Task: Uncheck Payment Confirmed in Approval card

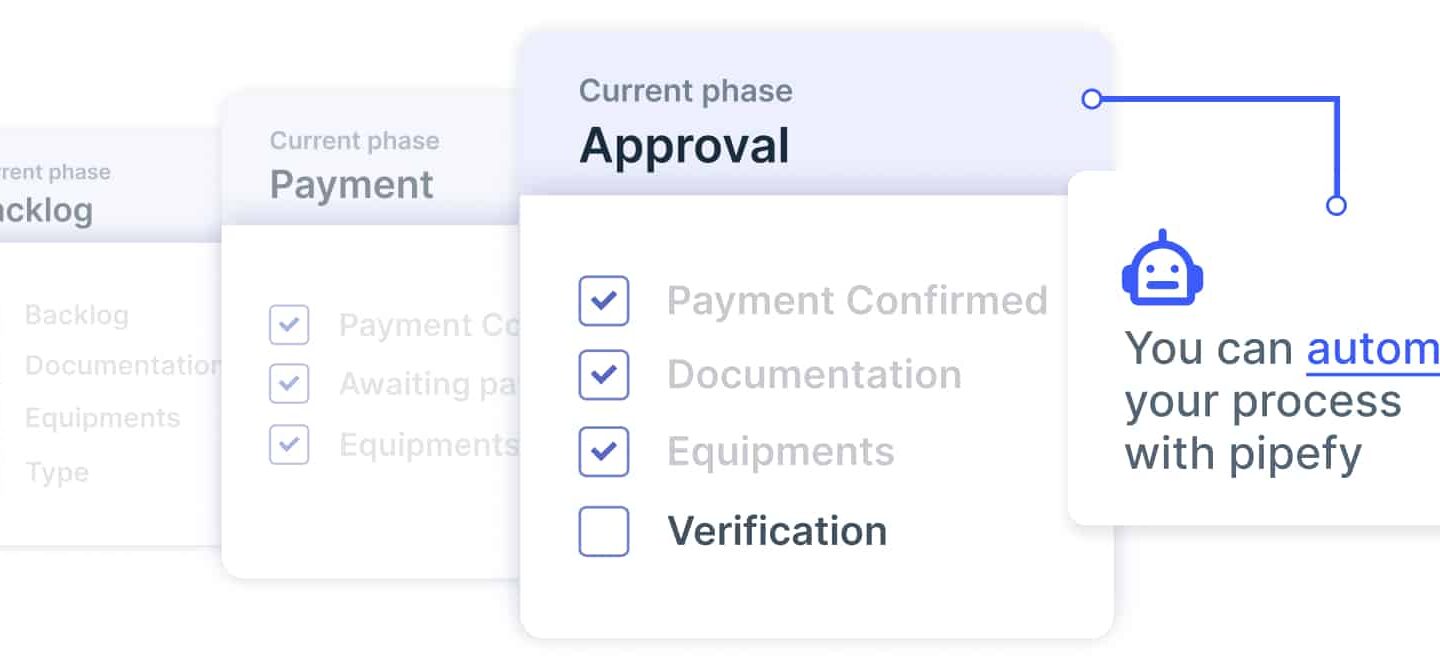Action: click(604, 301)
